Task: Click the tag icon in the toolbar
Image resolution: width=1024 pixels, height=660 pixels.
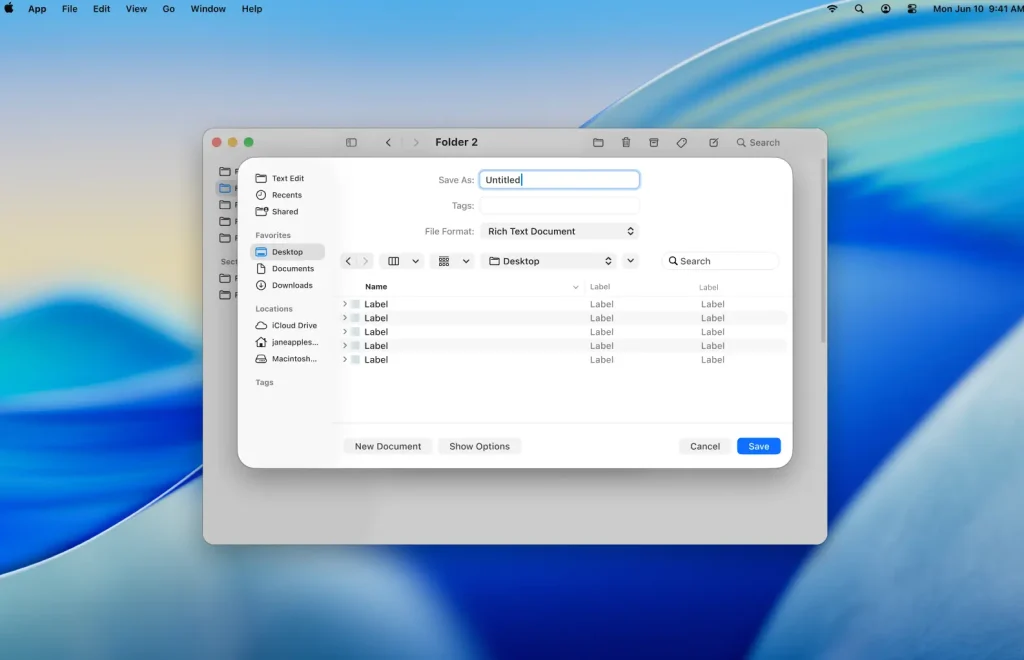Action: click(682, 143)
